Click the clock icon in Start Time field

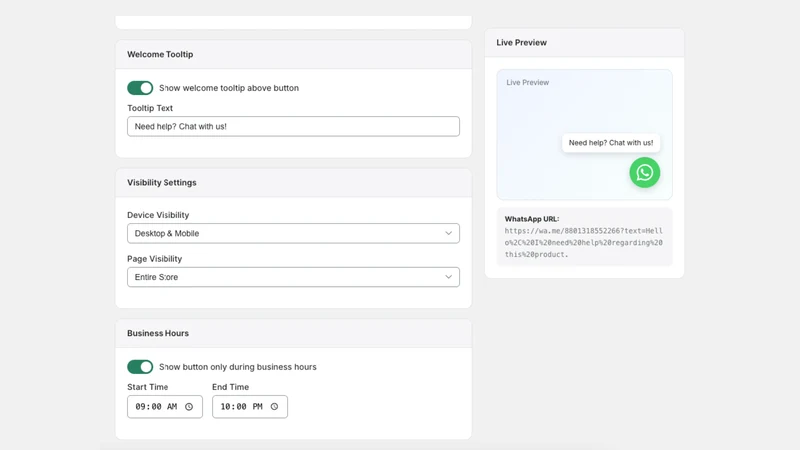(189, 407)
